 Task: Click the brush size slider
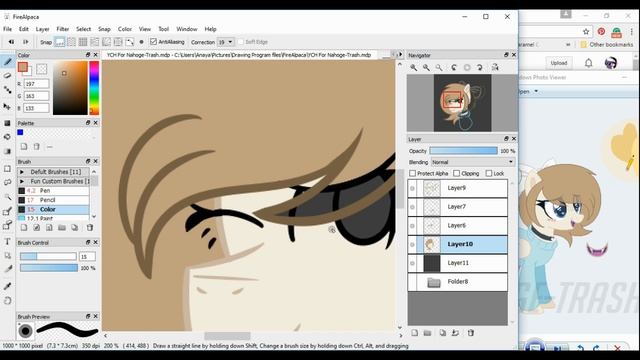pyautogui.click(x=48, y=256)
